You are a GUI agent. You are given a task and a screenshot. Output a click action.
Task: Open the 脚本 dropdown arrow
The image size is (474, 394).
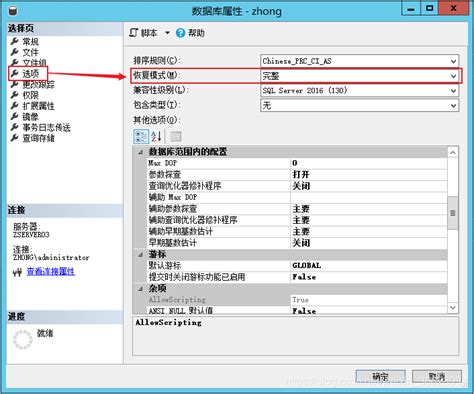tap(167, 33)
